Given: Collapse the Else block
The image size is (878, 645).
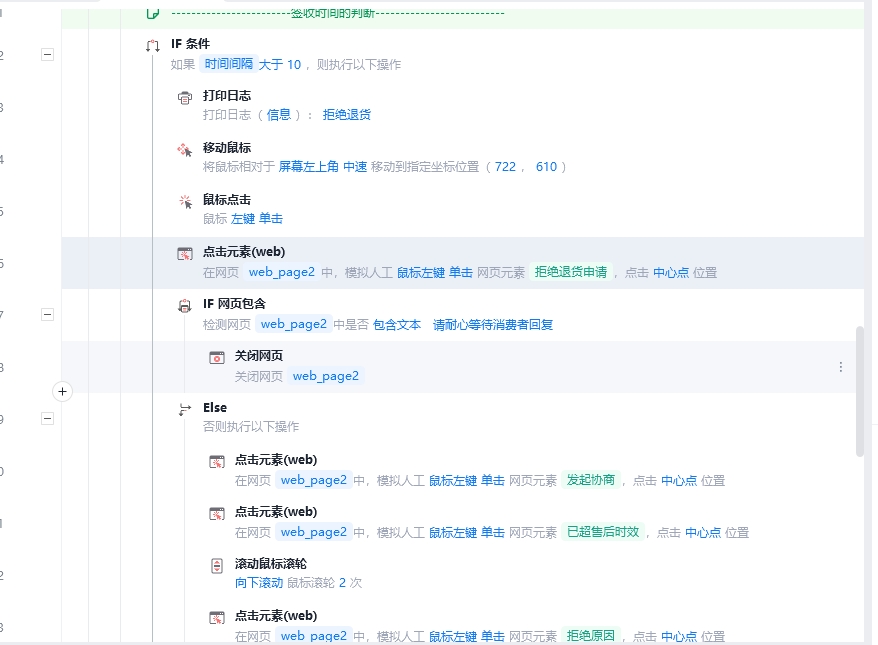Looking at the screenshot, I should (x=48, y=418).
